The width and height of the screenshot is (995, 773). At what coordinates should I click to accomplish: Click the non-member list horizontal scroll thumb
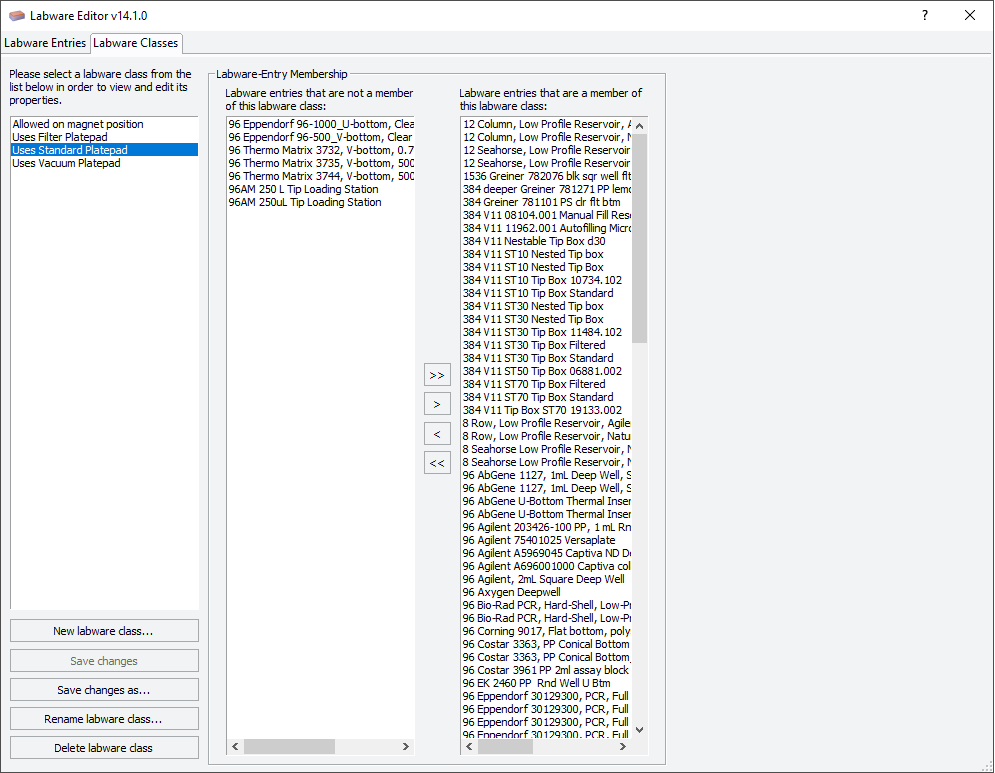click(289, 746)
